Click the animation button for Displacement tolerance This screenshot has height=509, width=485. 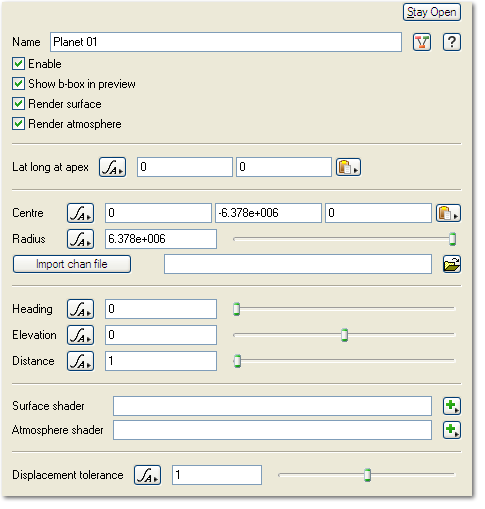[147, 475]
